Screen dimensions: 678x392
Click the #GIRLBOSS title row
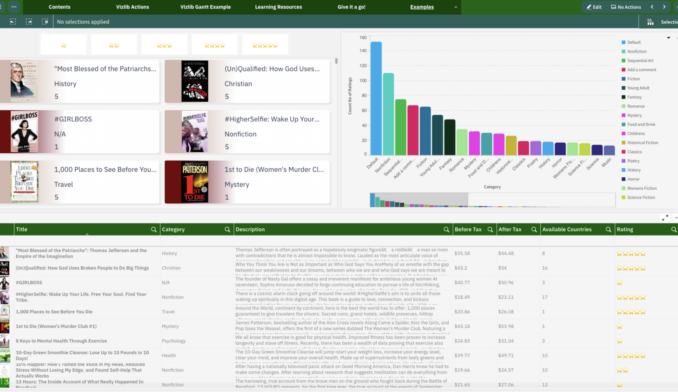click(x=29, y=283)
